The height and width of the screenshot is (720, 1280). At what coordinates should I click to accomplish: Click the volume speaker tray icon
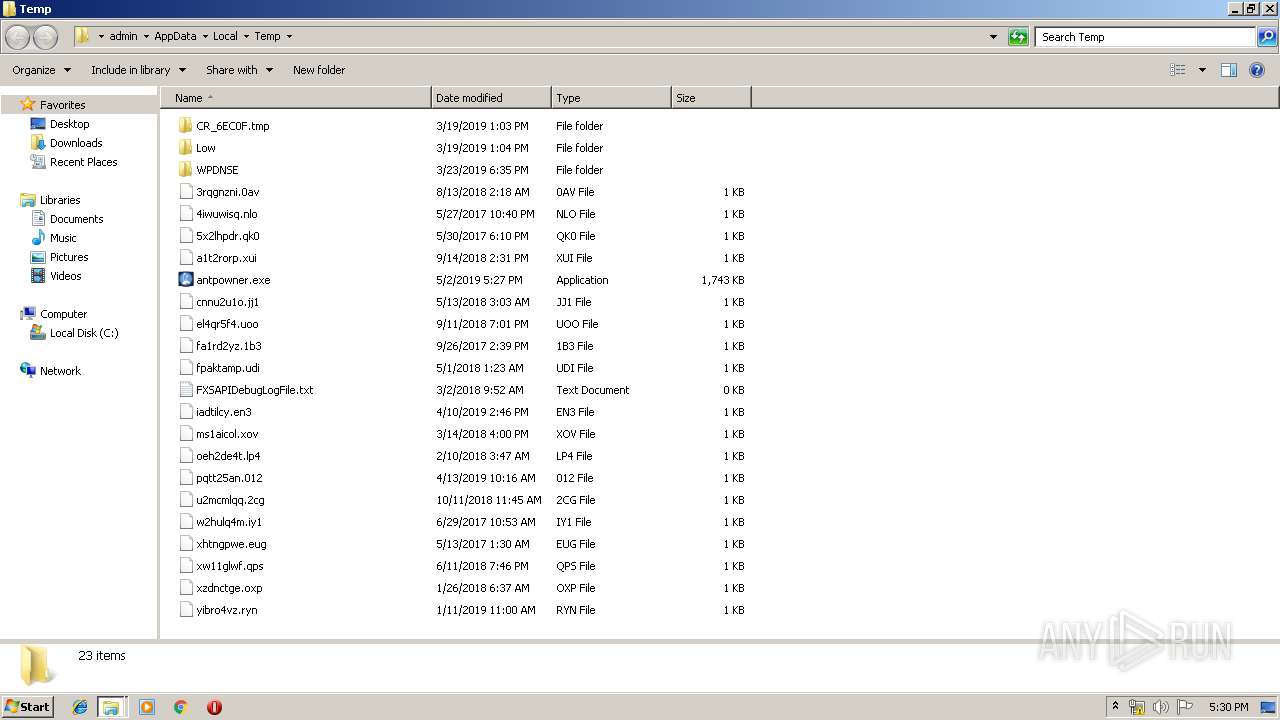(x=1161, y=707)
